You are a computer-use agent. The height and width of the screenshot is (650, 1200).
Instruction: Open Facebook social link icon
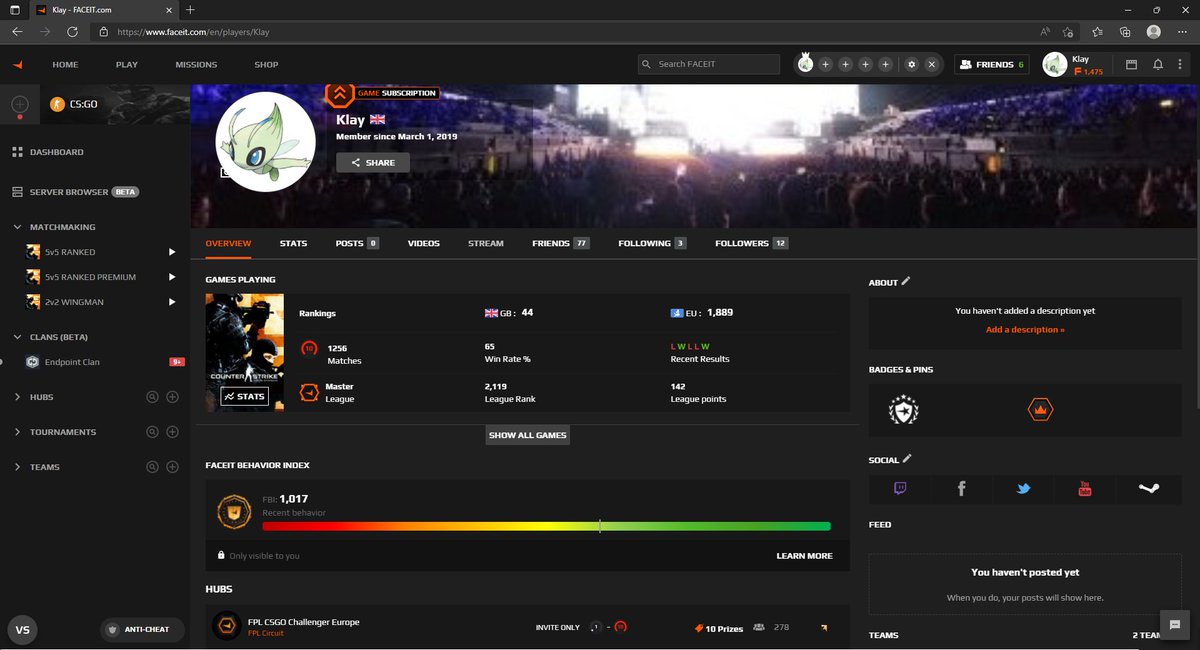click(x=961, y=488)
